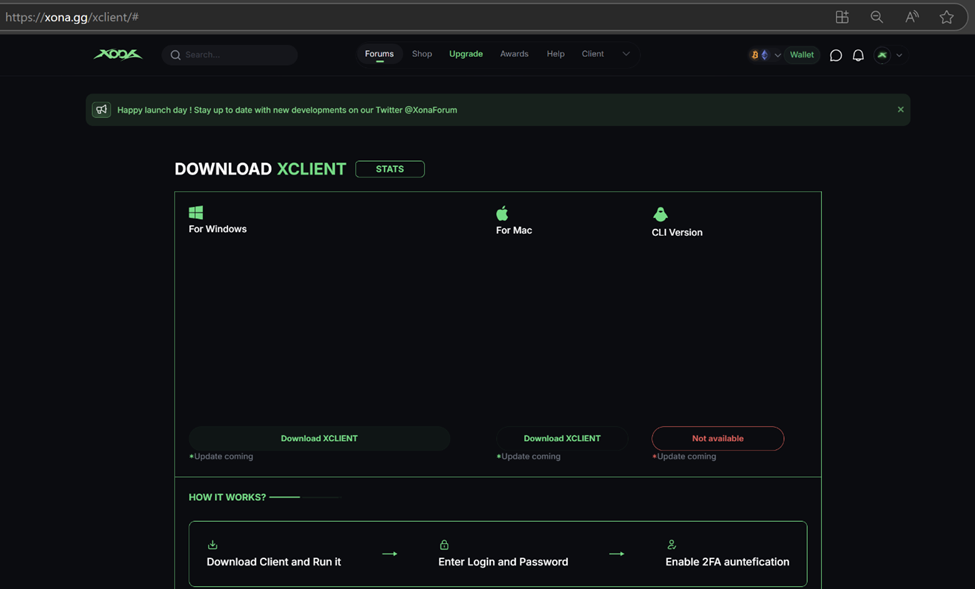This screenshot has width=975, height=589.
Task: Click the Ethereum currency icon
Action: tap(764, 55)
